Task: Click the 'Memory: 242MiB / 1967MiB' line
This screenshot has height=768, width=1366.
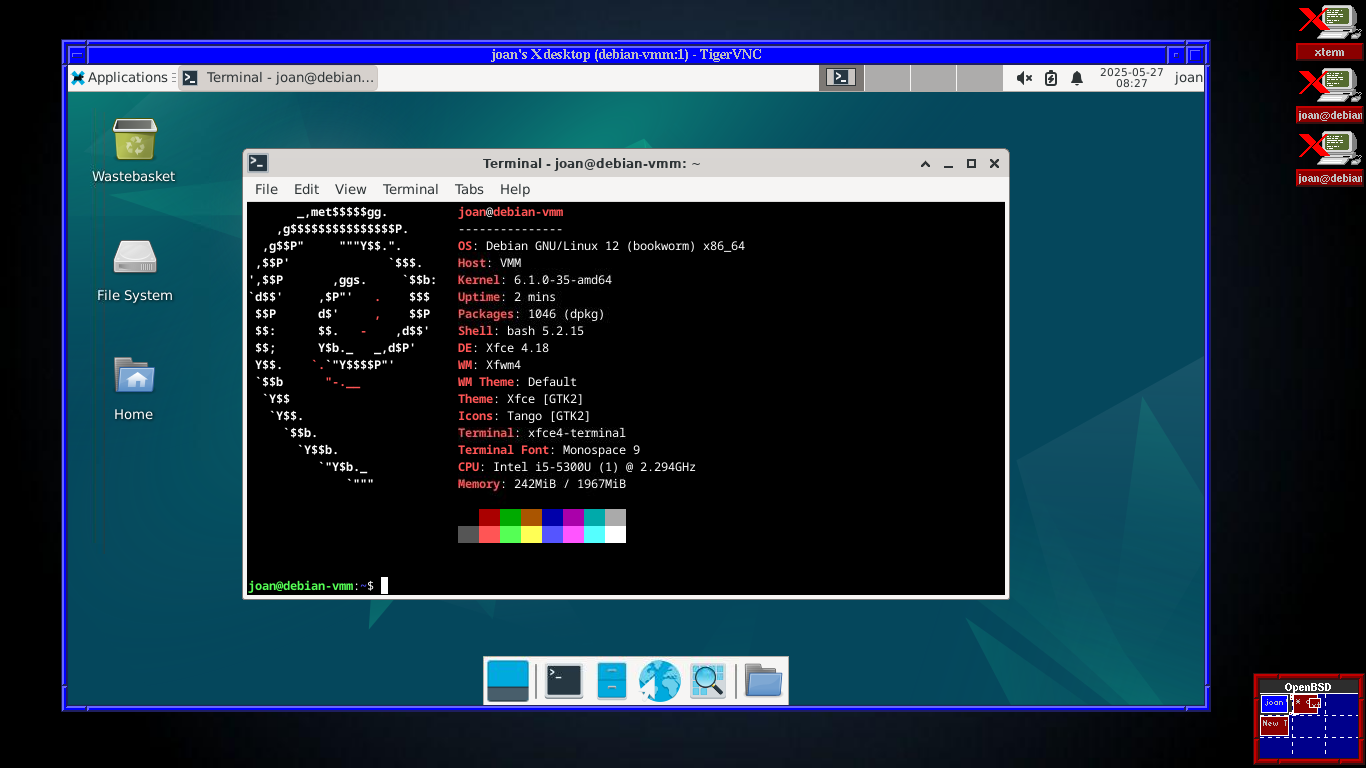Action: 542,484
